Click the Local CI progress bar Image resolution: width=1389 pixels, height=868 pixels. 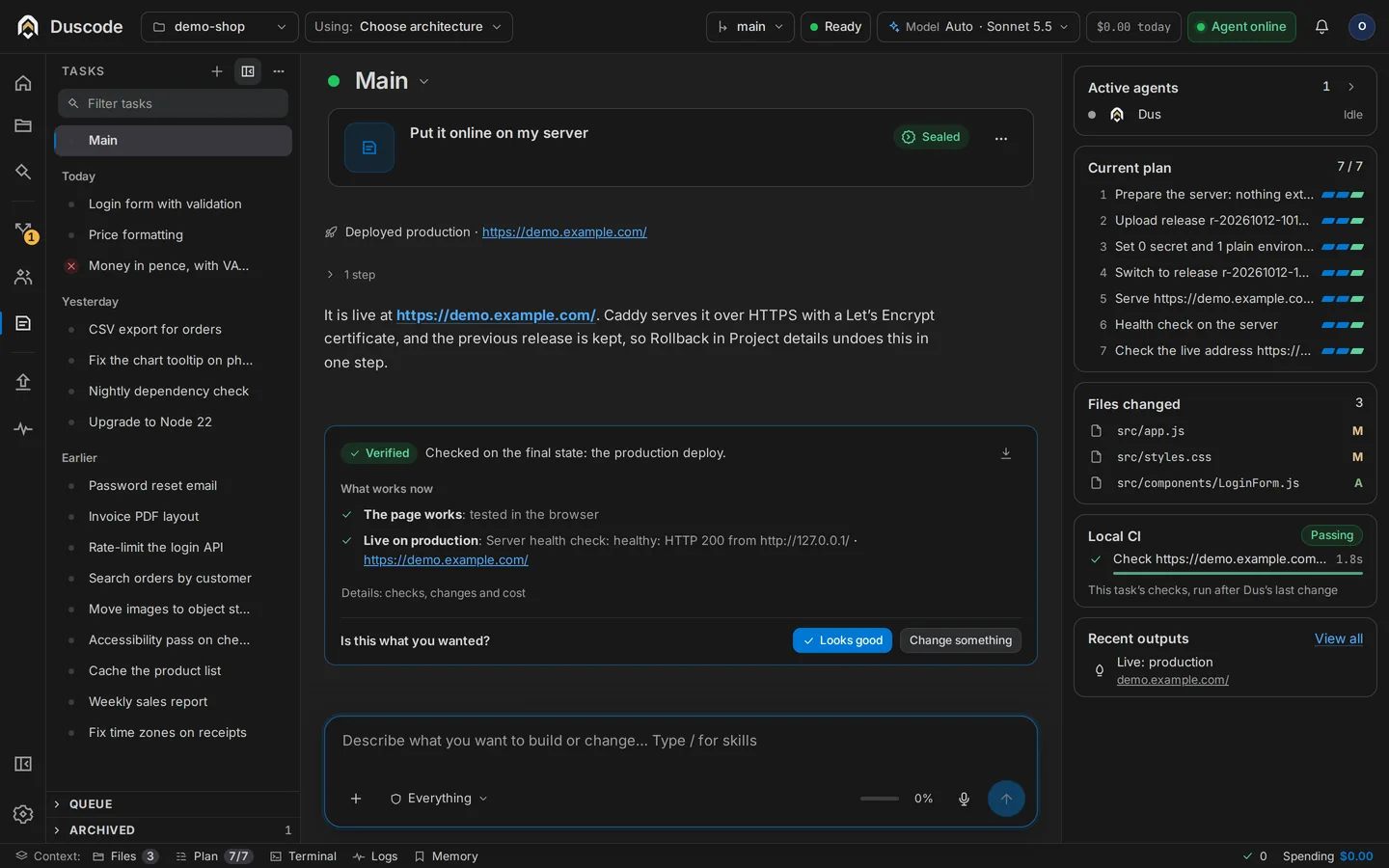1238,574
